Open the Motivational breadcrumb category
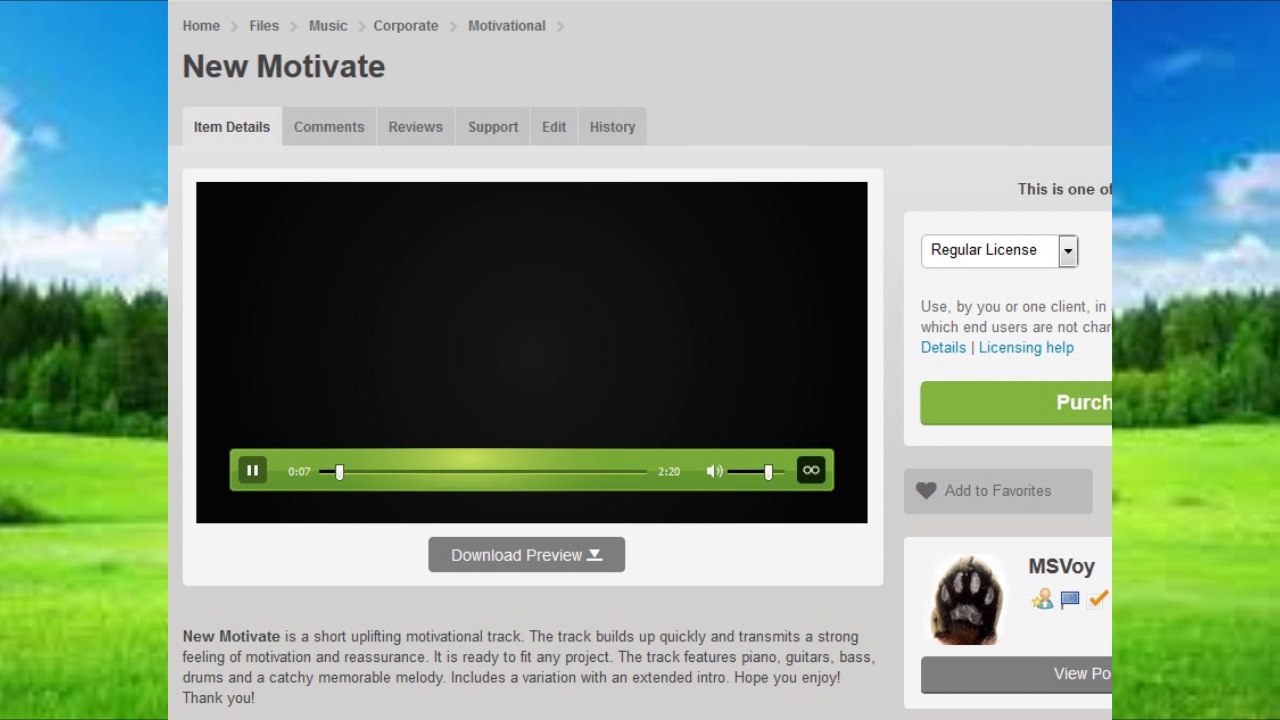This screenshot has height=720, width=1280. click(507, 26)
